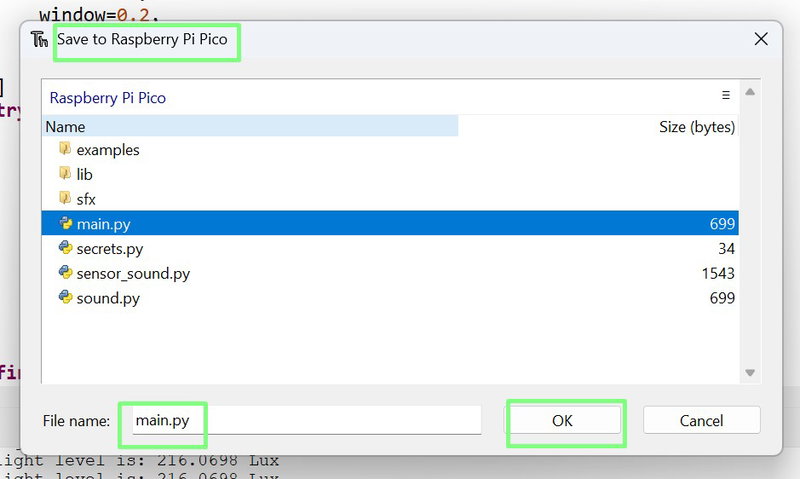The image size is (800, 479).
Task: Open the hamburger menu beside Raspberry Pi Pico
Action: (726, 95)
